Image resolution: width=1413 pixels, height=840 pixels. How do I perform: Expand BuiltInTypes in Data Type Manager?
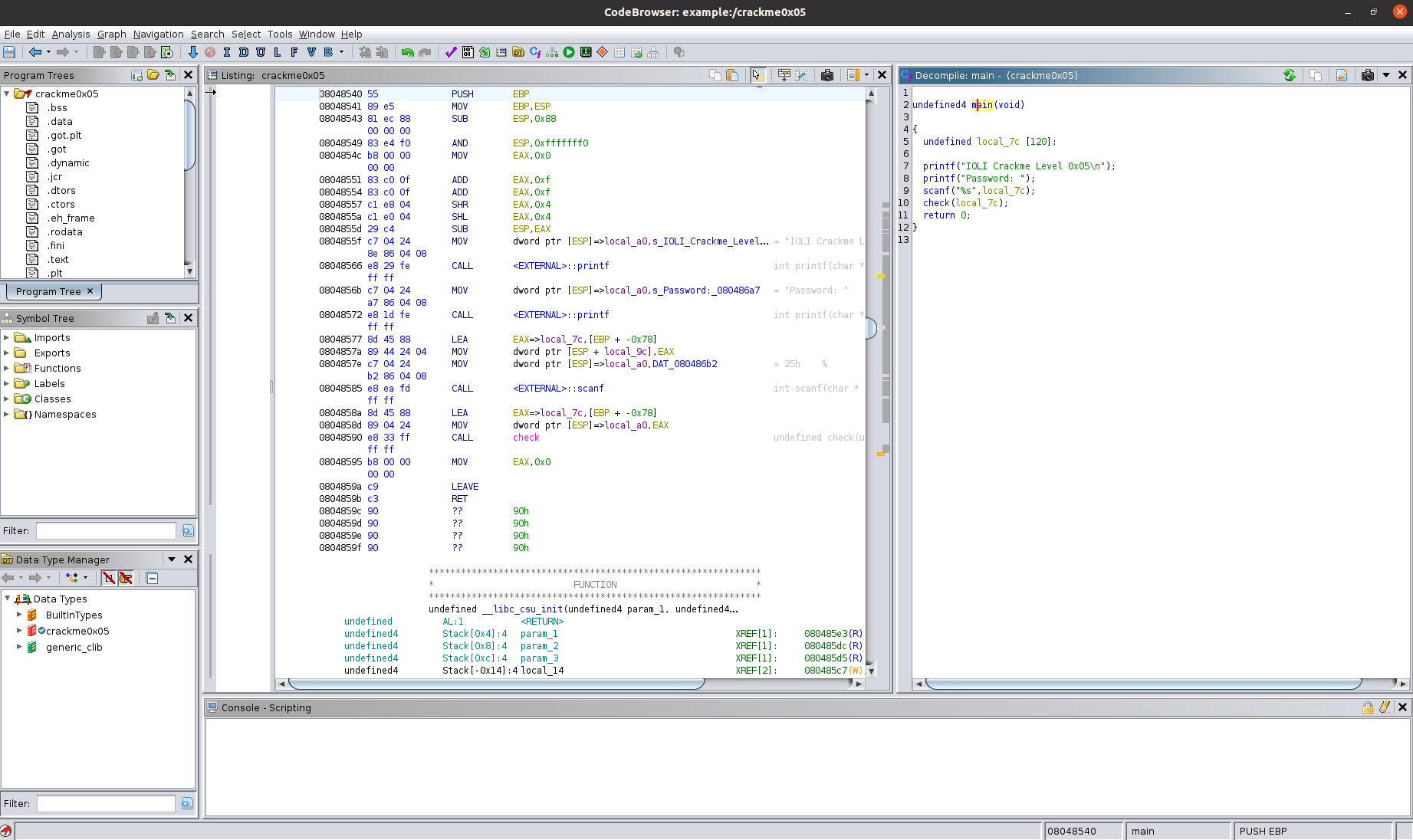(19, 615)
